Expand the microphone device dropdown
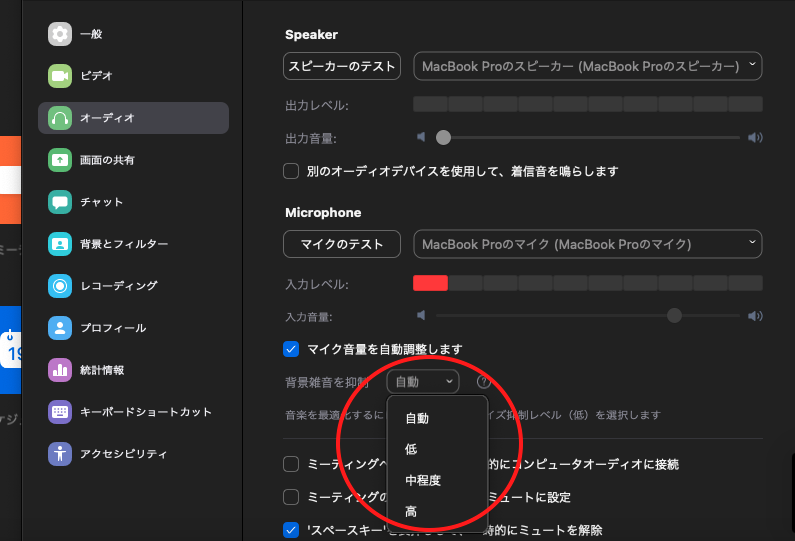This screenshot has height=541, width=795. pyautogui.click(x=588, y=244)
